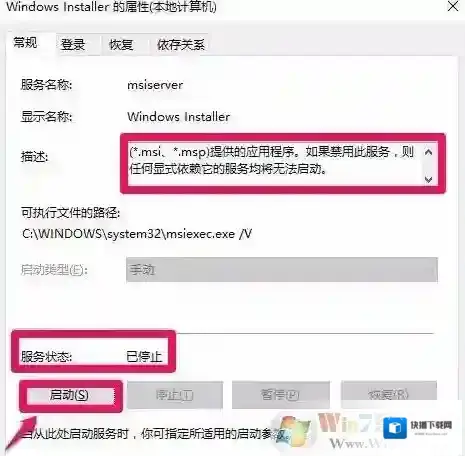Click the Windows flag logo watermark
This screenshot has height=456, width=465.
click(x=295, y=430)
